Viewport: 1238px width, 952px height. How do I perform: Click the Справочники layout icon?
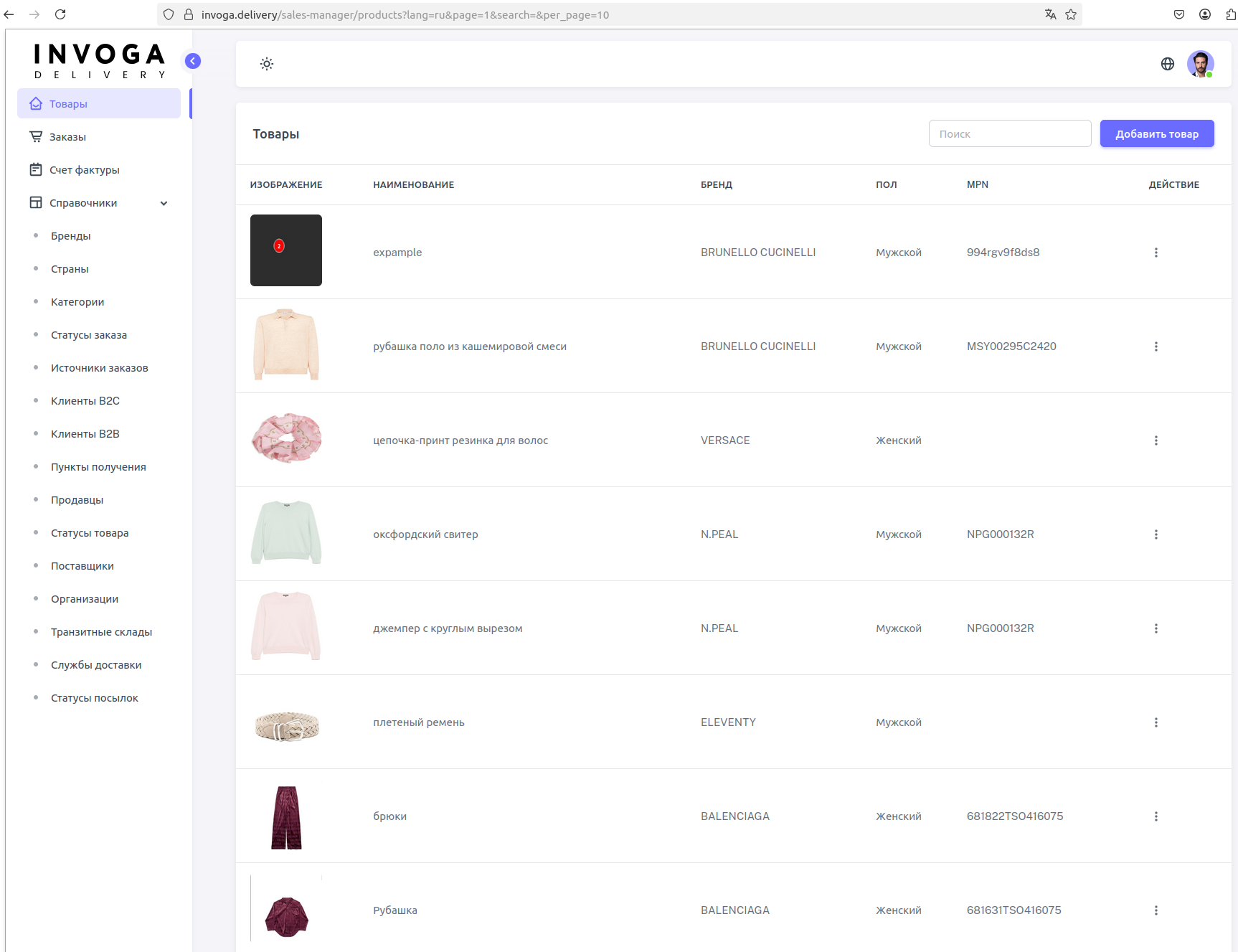36,203
